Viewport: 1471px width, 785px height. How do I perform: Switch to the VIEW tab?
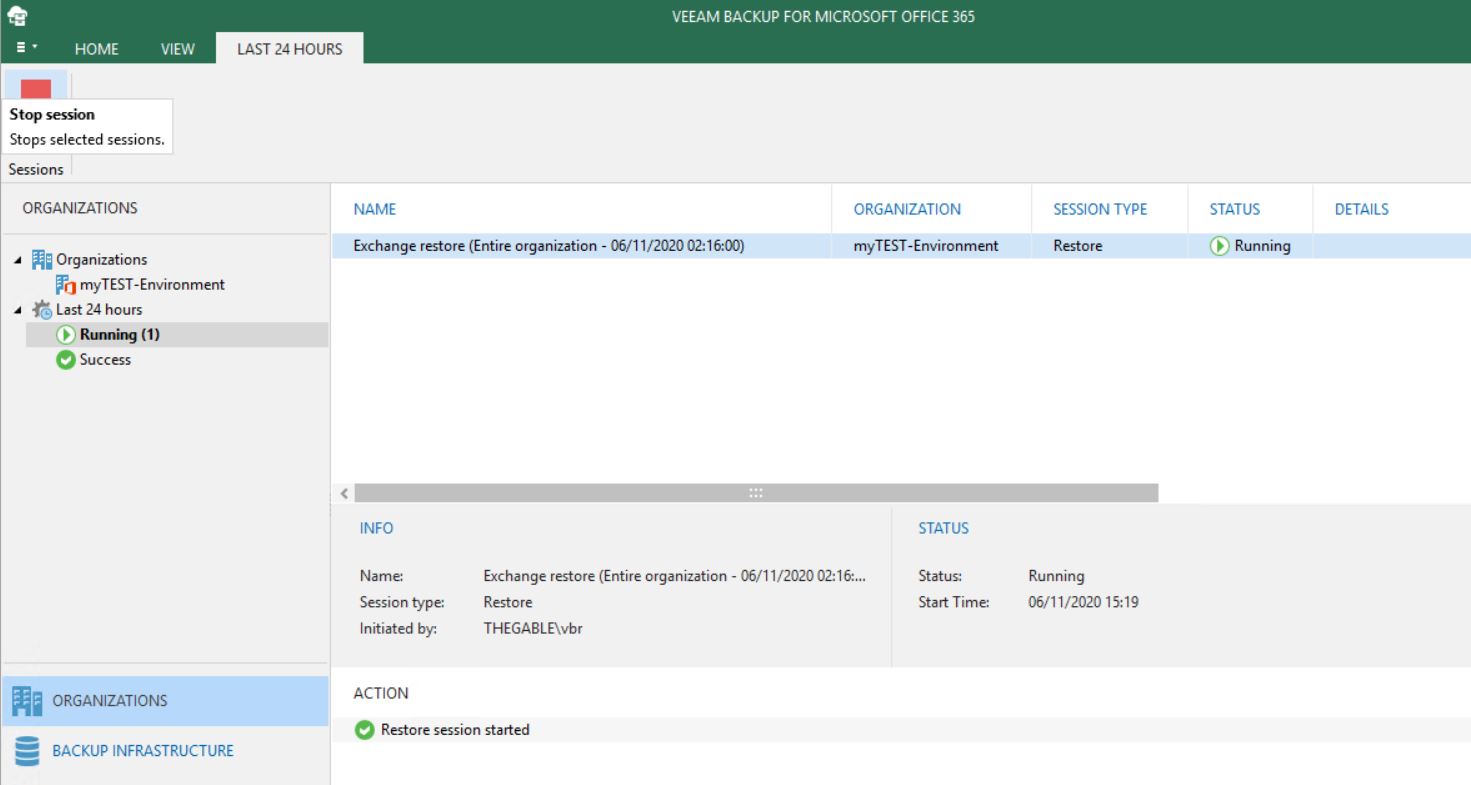pyautogui.click(x=178, y=49)
